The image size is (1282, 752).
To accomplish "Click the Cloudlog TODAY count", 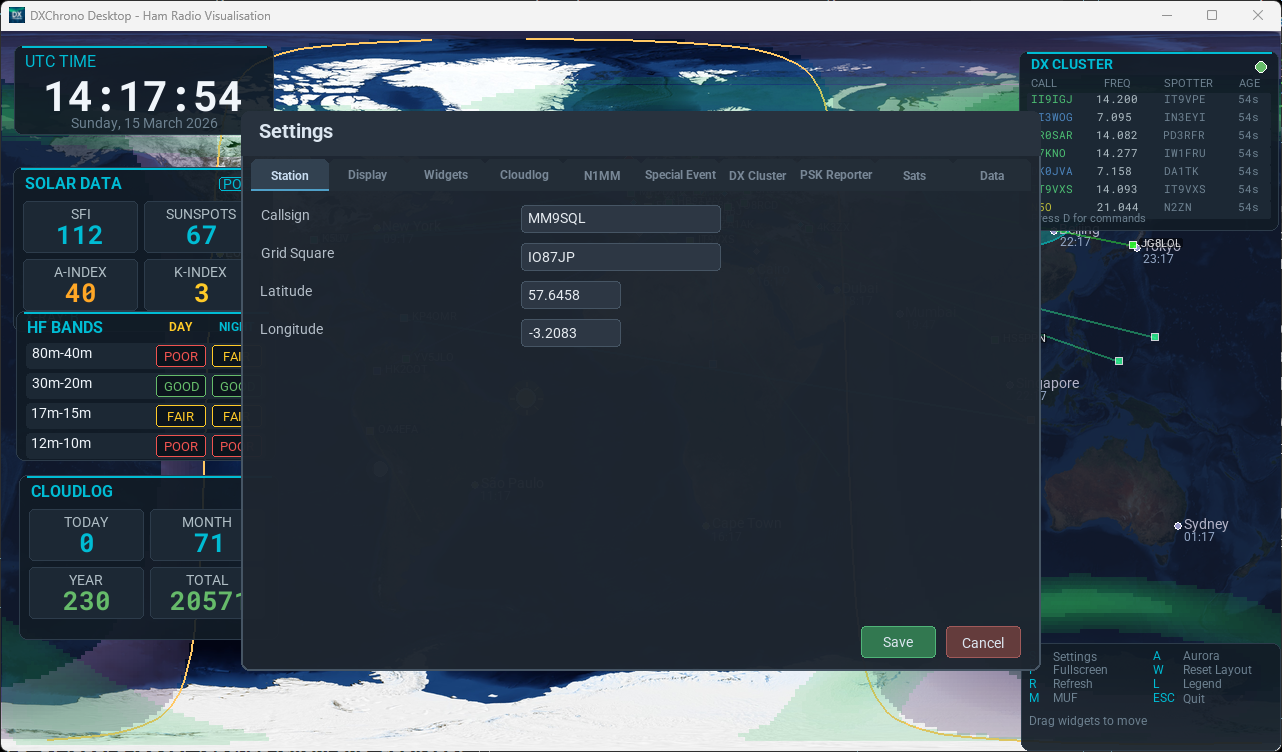I will pyautogui.click(x=86, y=543).
